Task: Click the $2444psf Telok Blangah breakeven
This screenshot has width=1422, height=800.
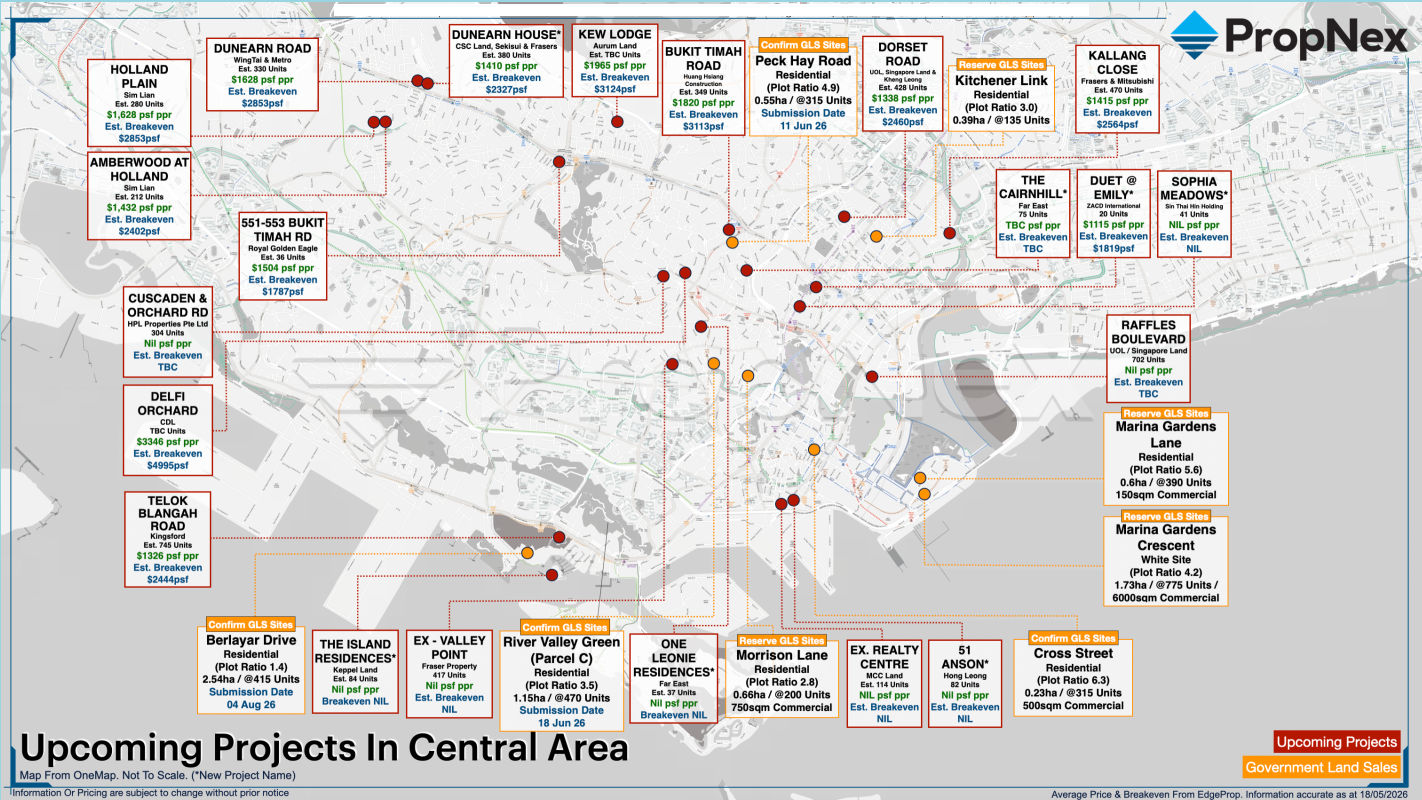Action: [x=168, y=580]
